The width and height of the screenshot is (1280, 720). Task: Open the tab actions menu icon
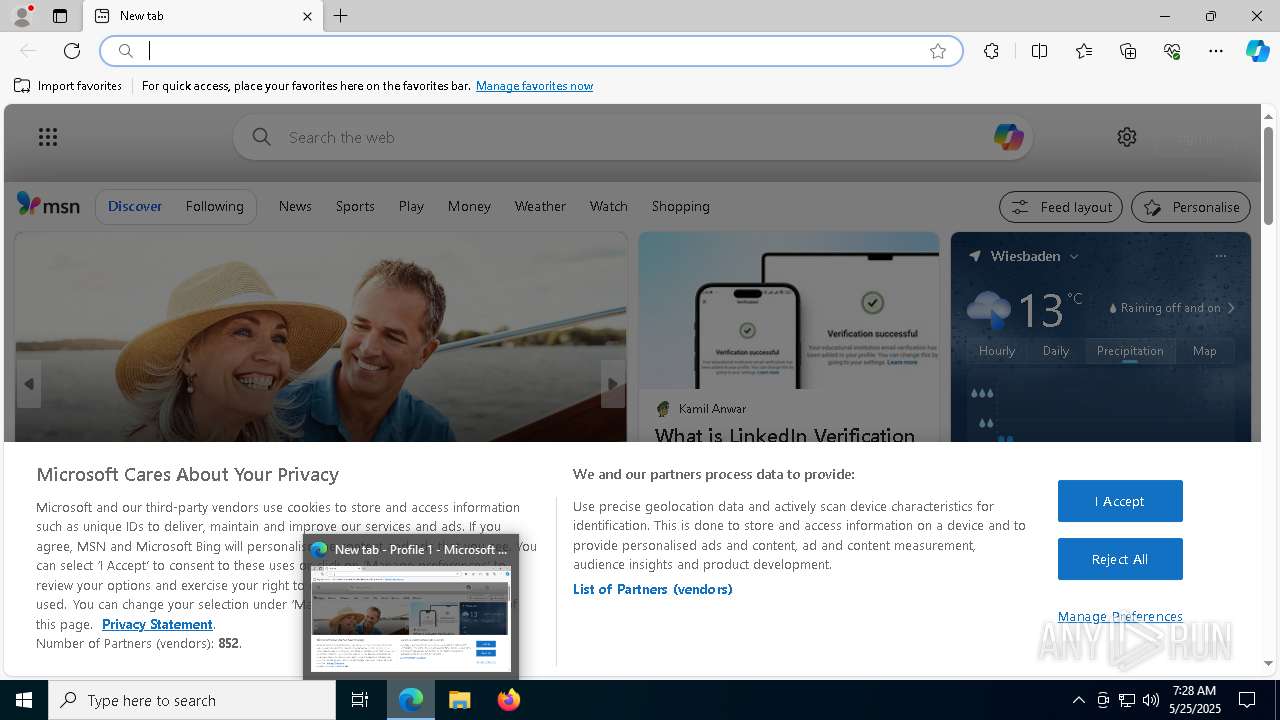coord(60,16)
